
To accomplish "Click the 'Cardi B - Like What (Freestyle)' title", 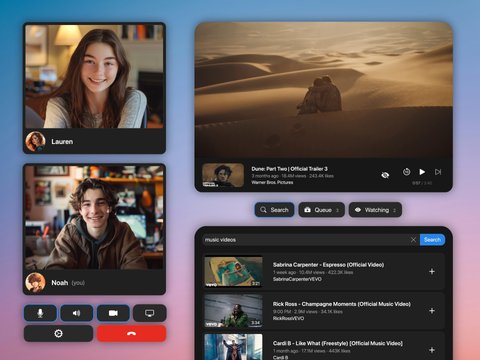I will (x=338, y=343).
